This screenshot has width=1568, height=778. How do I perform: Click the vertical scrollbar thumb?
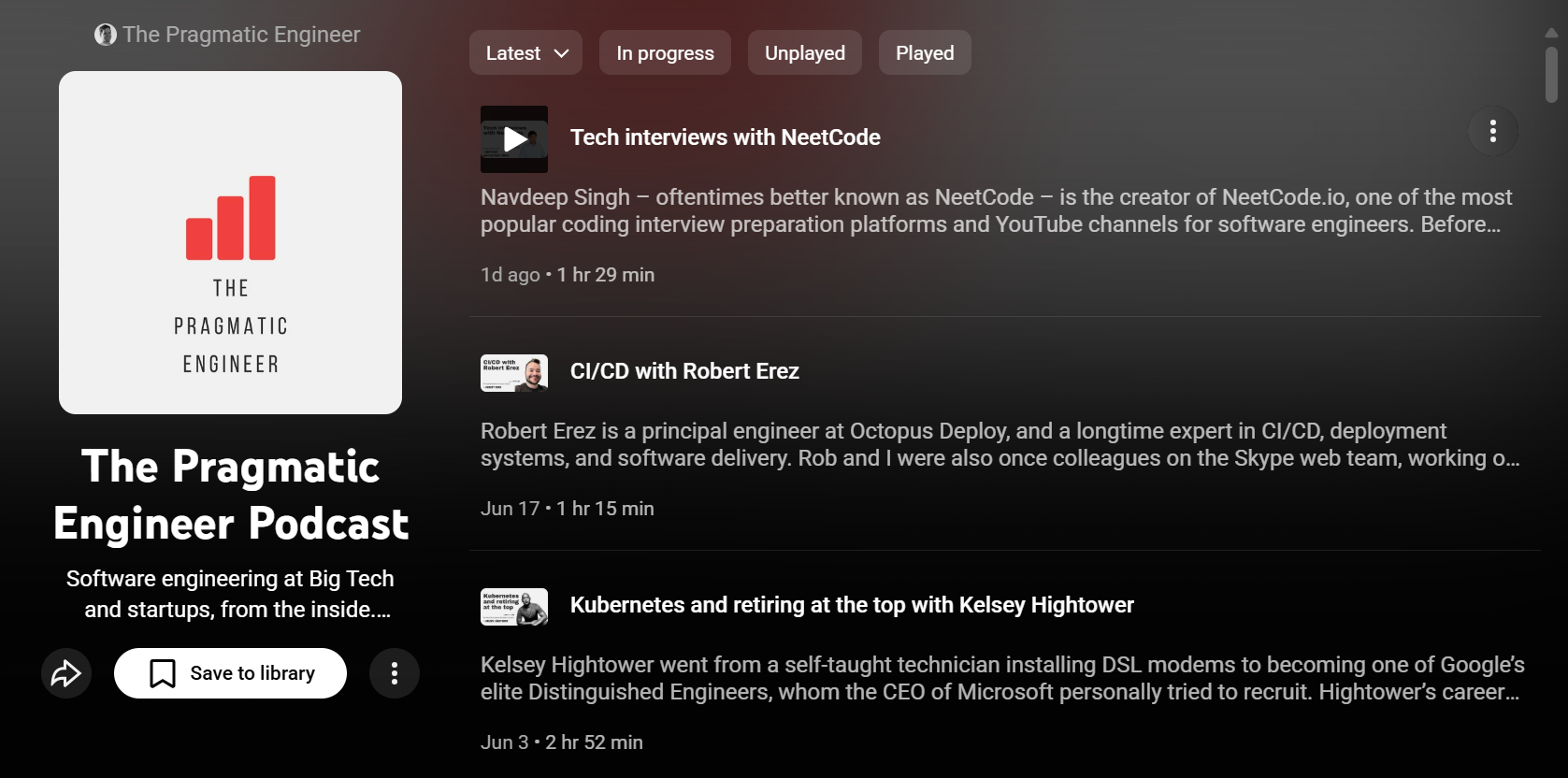pyautogui.click(x=1551, y=75)
